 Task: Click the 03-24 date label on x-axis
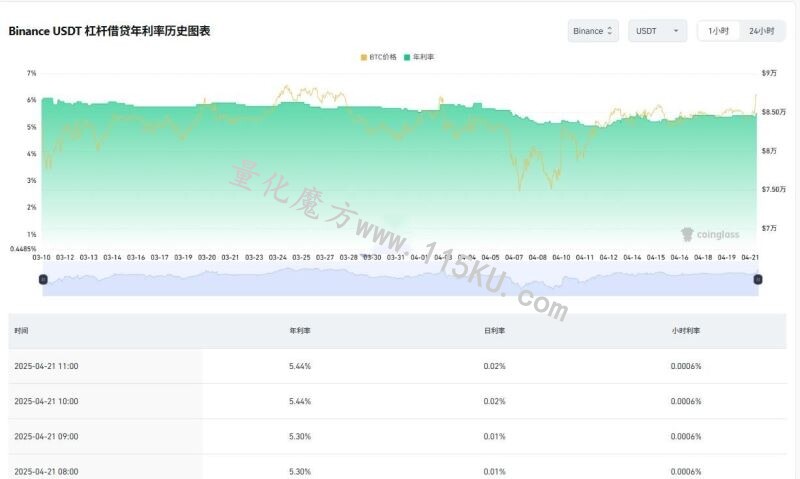(x=278, y=258)
